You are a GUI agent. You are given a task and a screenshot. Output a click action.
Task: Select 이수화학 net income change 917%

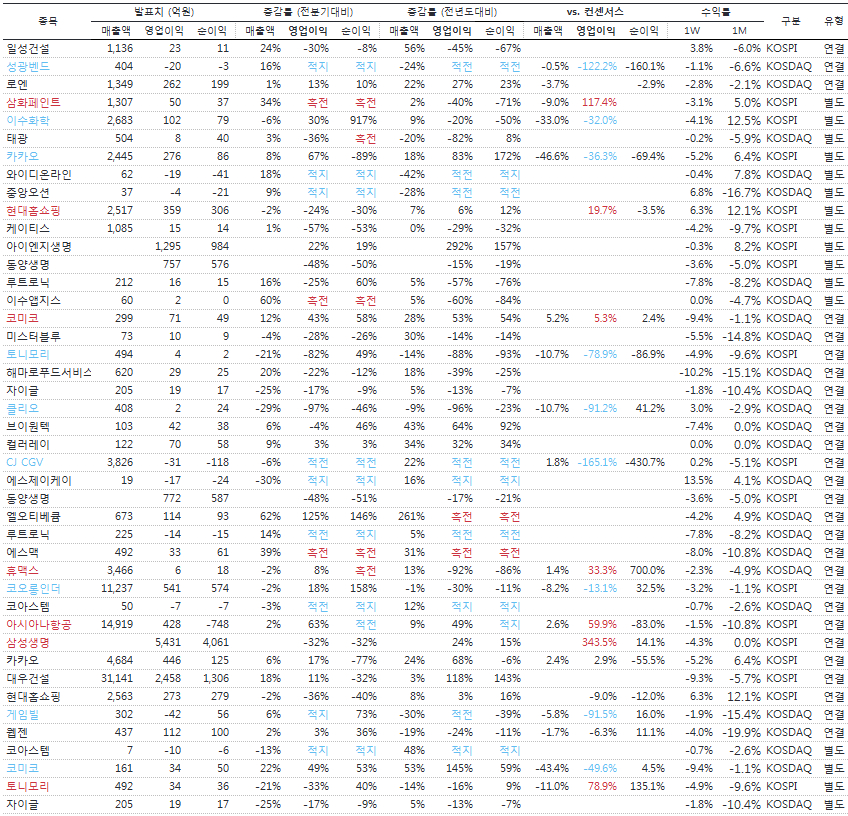[363, 121]
